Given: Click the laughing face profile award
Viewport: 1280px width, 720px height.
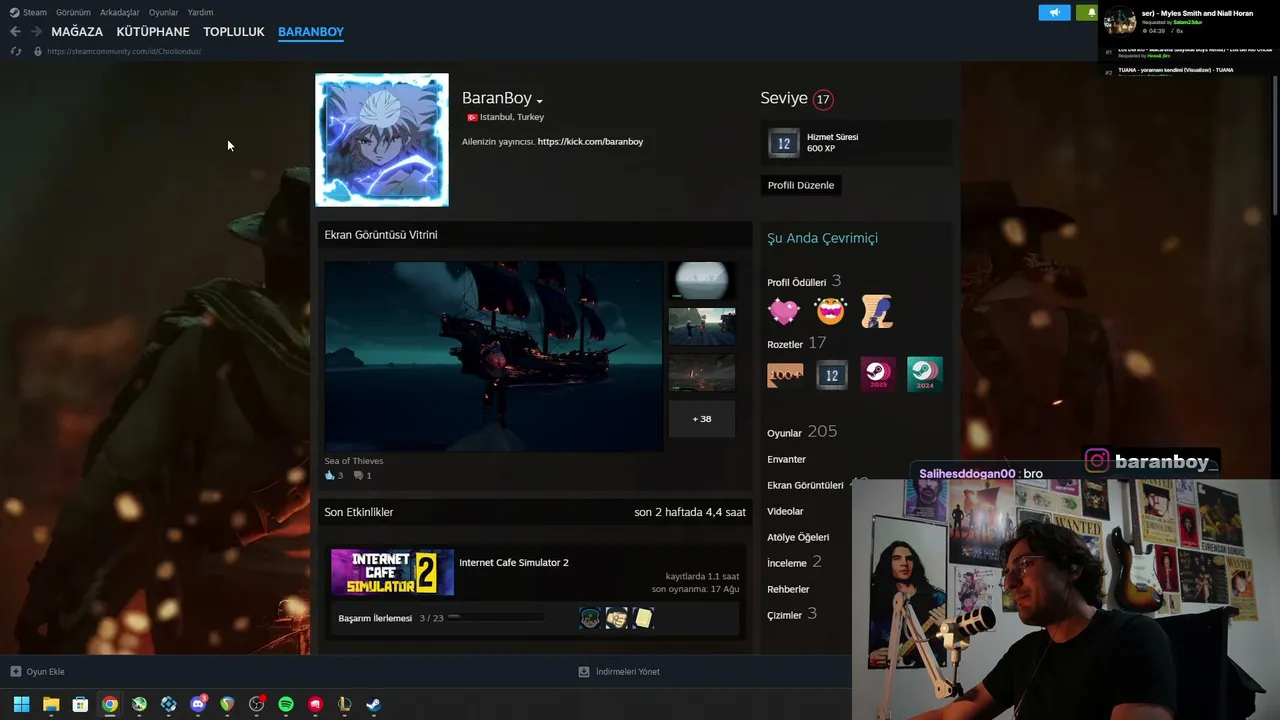Looking at the screenshot, I should click(x=830, y=312).
